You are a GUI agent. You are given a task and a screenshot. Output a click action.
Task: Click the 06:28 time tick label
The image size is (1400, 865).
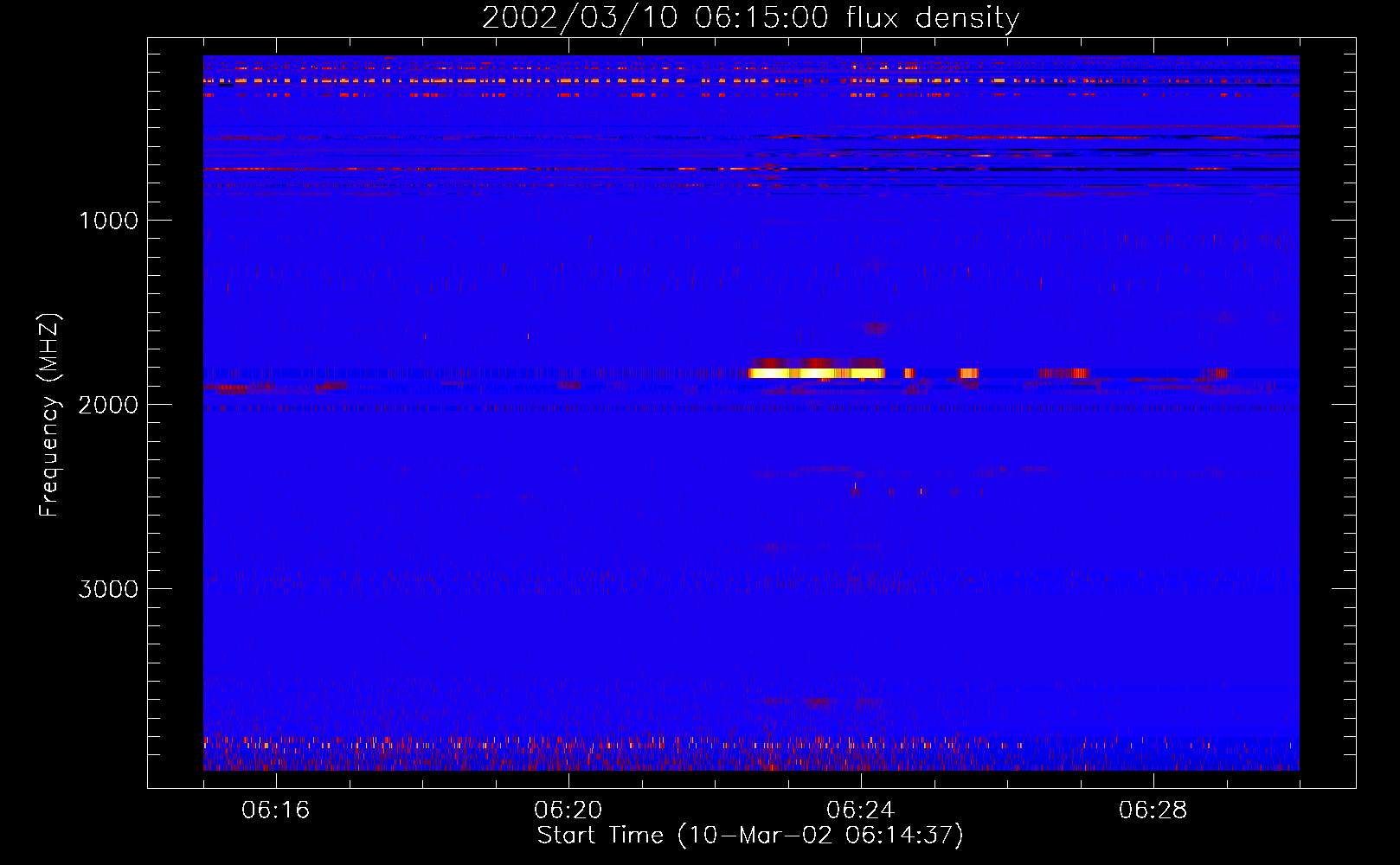pyautogui.click(x=1153, y=811)
